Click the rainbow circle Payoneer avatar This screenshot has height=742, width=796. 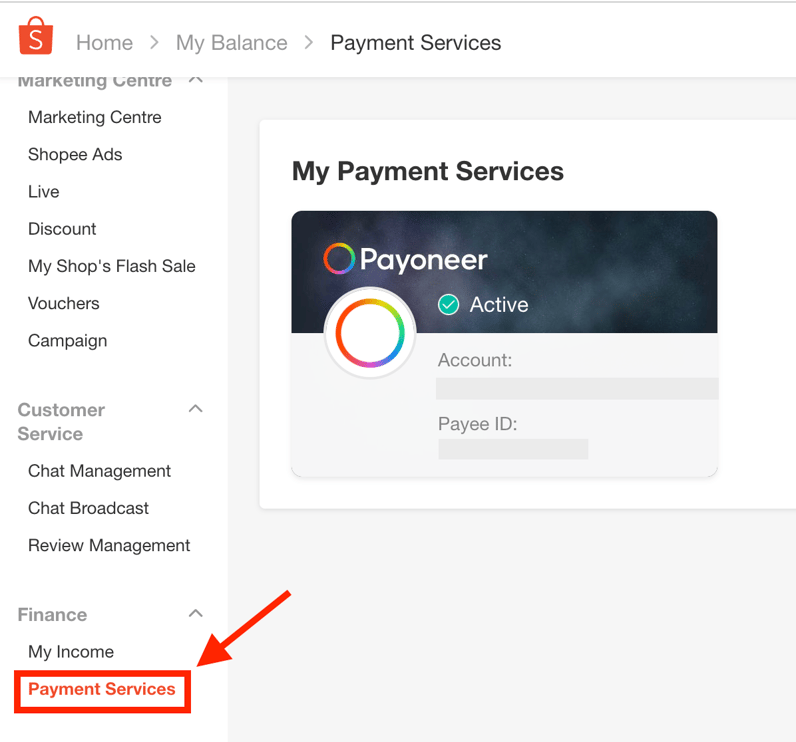click(370, 334)
